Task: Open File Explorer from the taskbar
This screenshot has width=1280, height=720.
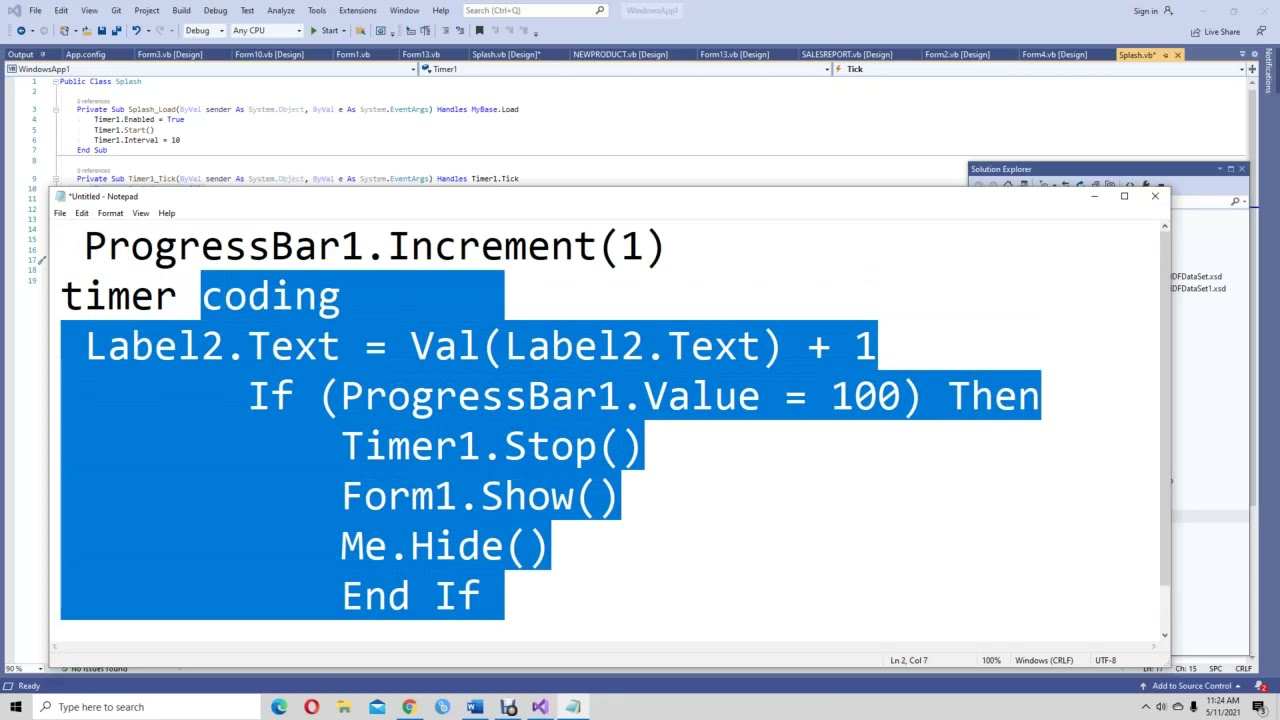Action: (344, 707)
